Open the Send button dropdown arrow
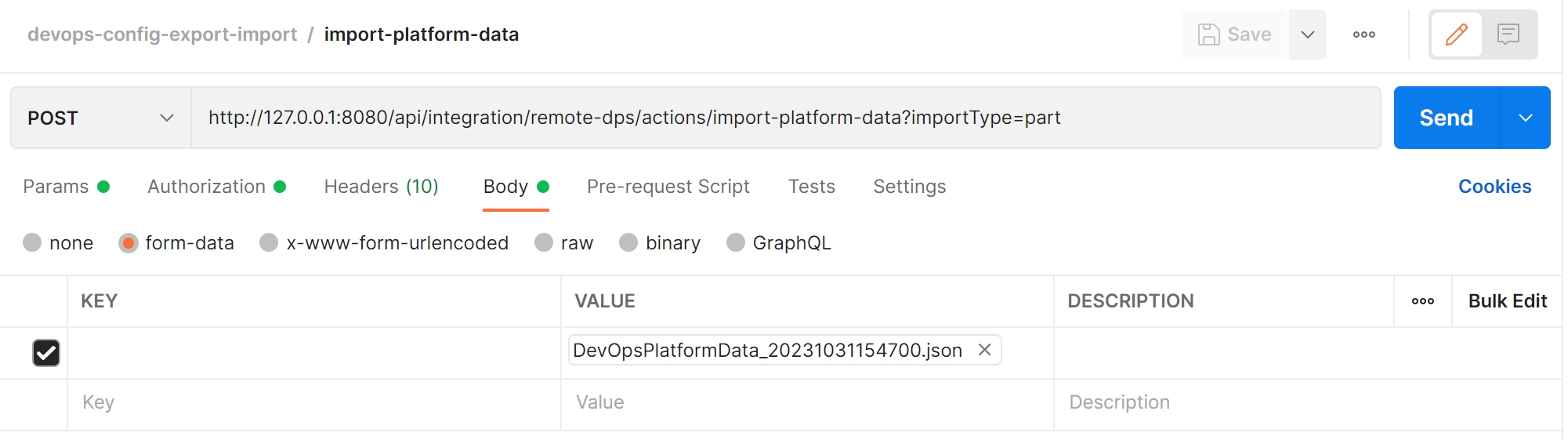Viewport: 1568px width, 440px height. [1525, 118]
